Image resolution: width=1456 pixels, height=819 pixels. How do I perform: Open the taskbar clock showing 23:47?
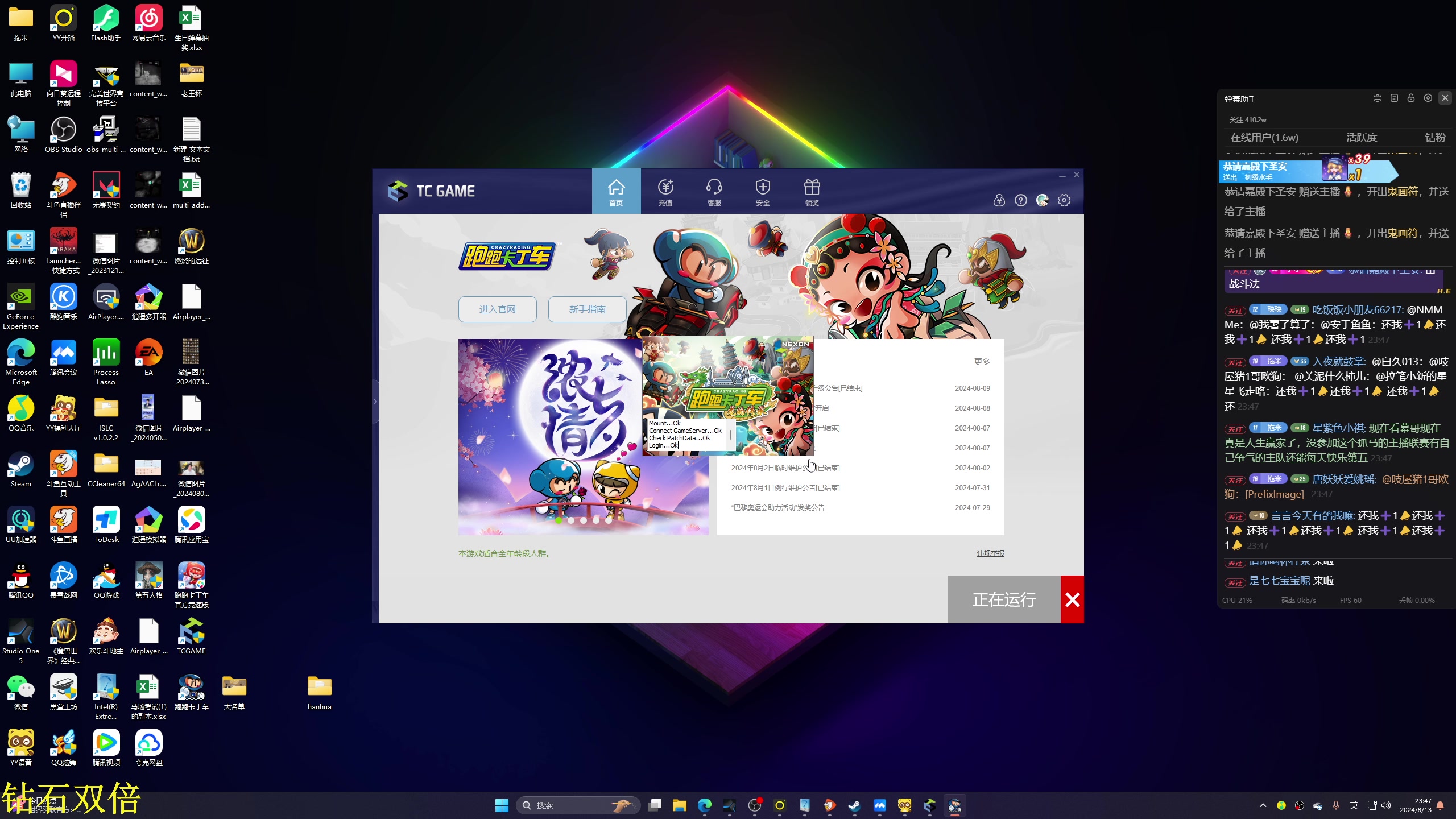pos(1416,805)
